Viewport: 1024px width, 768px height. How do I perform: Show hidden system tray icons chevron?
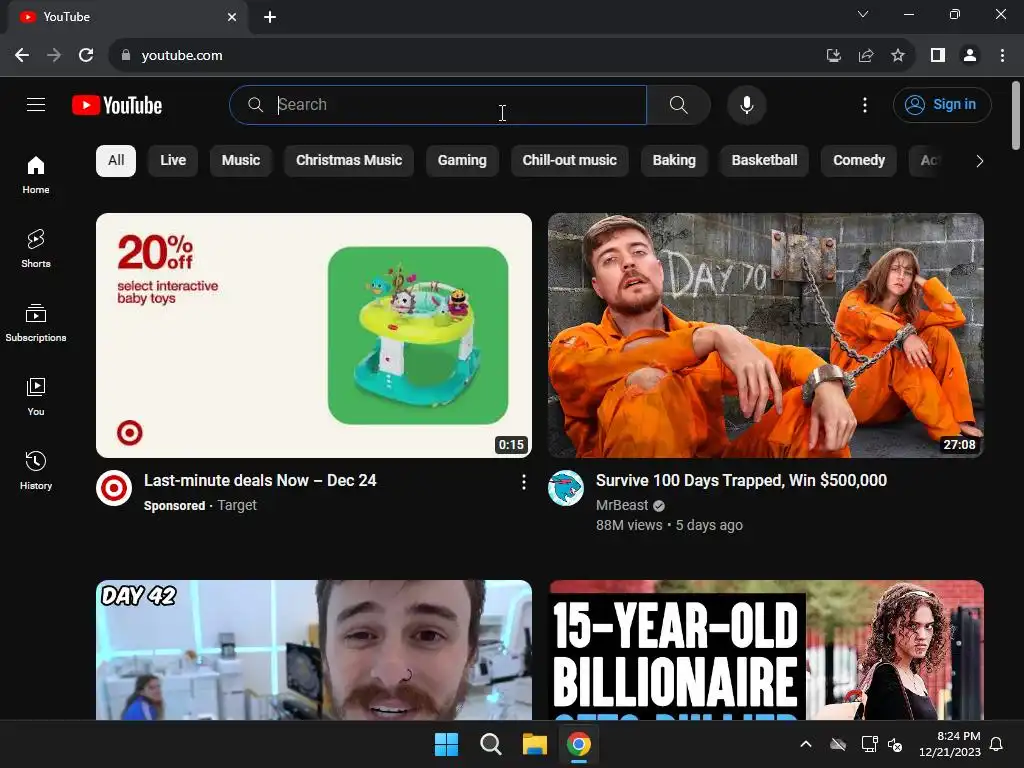tap(806, 744)
